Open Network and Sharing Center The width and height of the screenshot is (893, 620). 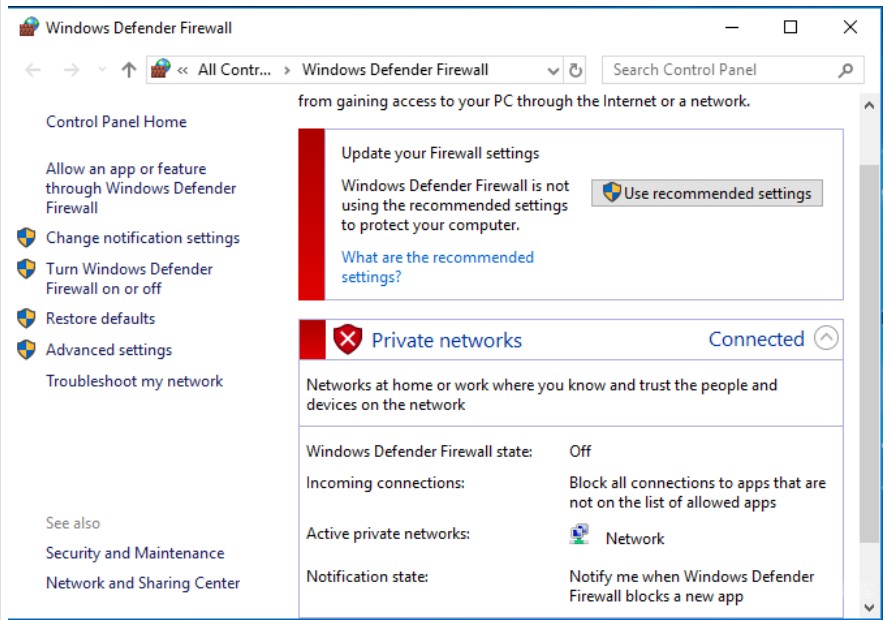(x=143, y=584)
